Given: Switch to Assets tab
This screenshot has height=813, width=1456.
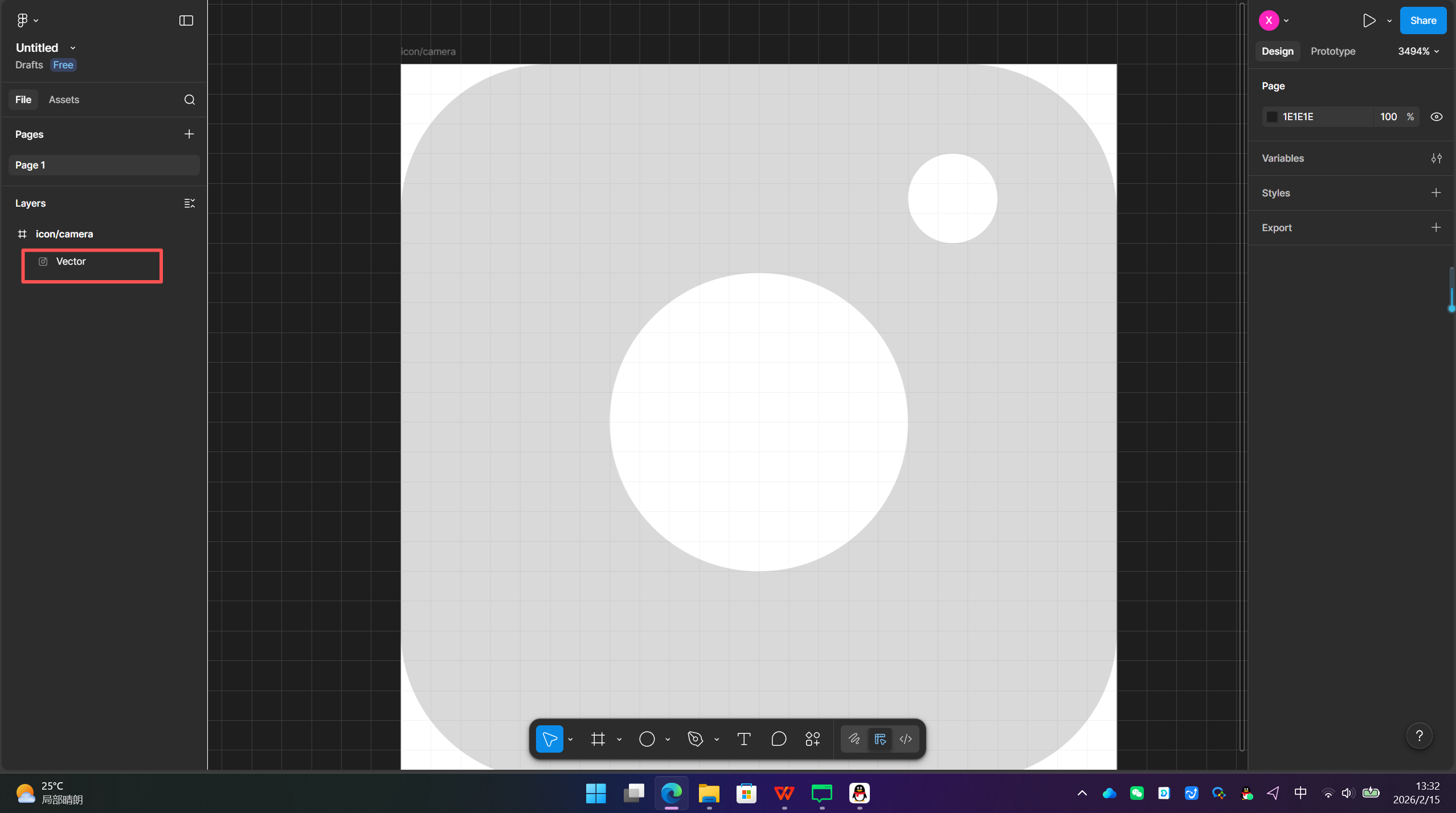Looking at the screenshot, I should pos(64,100).
